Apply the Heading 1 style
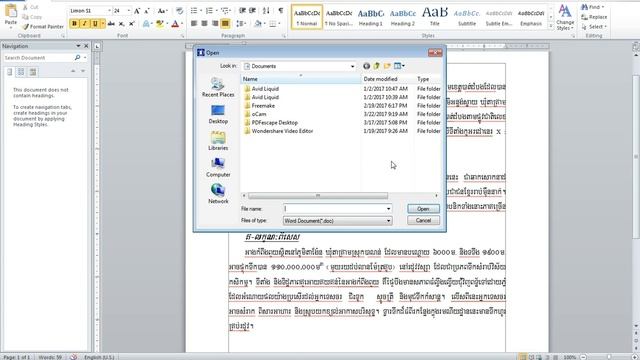Viewport: 640px width, 360px height. pyautogui.click(x=371, y=17)
